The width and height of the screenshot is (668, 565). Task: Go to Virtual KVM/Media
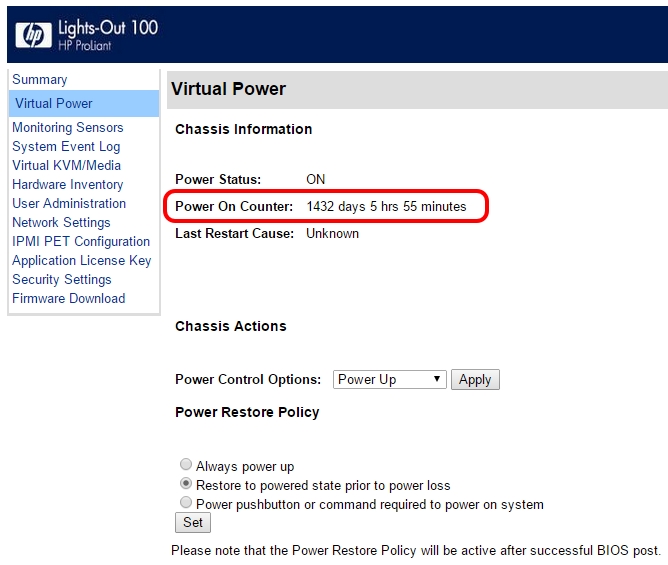(66, 165)
